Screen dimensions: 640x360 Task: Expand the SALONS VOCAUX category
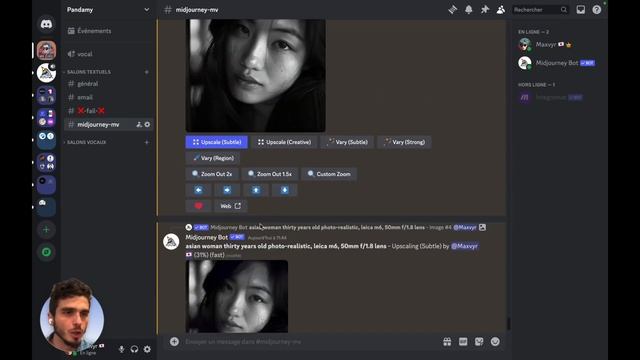pos(86,142)
